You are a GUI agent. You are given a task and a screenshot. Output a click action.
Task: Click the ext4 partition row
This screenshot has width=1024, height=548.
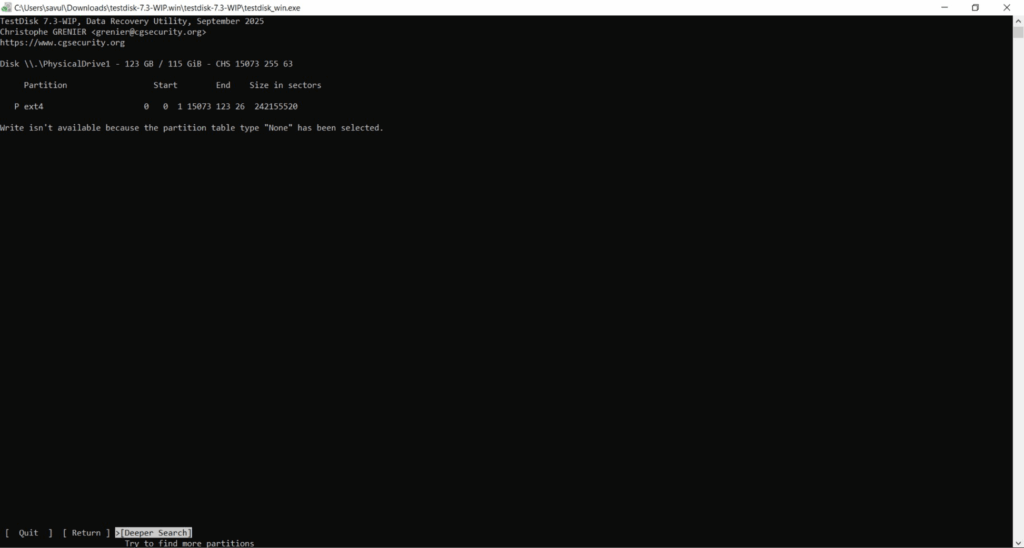point(155,106)
